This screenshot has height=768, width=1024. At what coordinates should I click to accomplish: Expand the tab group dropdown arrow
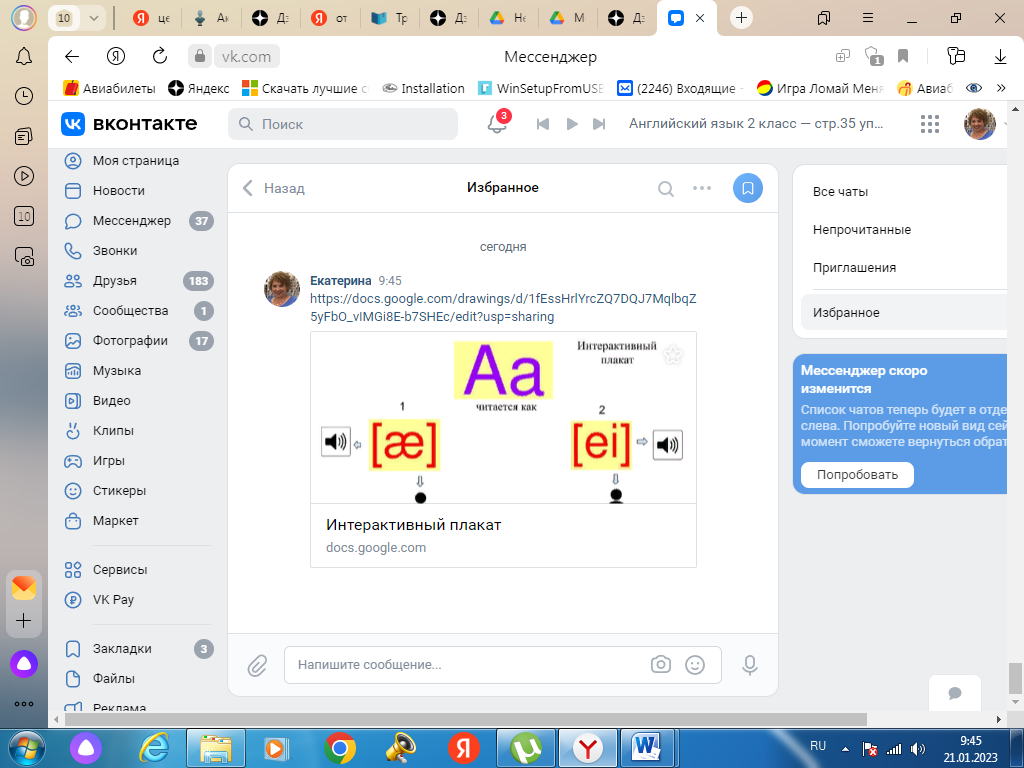(94, 18)
